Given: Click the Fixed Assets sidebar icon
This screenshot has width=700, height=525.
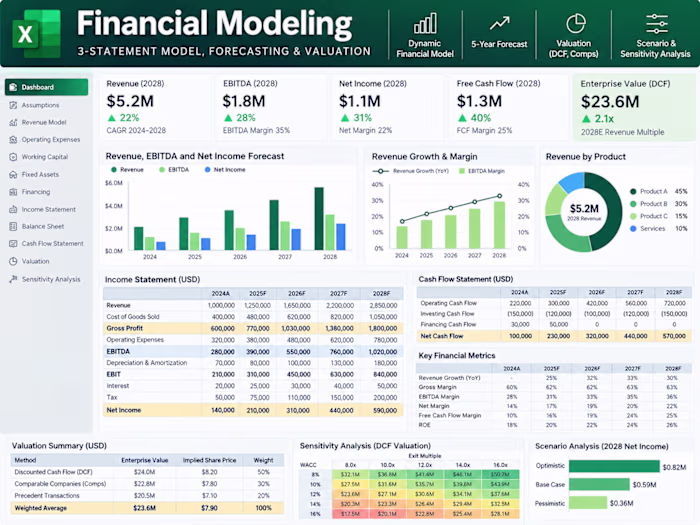Looking at the screenshot, I should (x=13, y=175).
